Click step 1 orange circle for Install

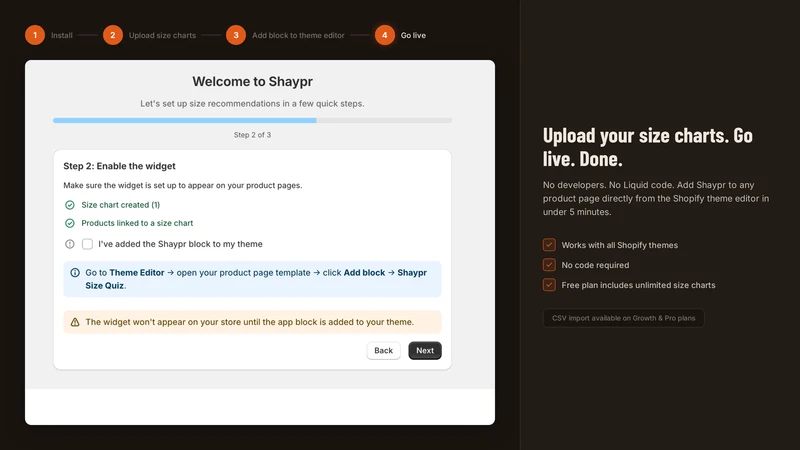point(35,35)
